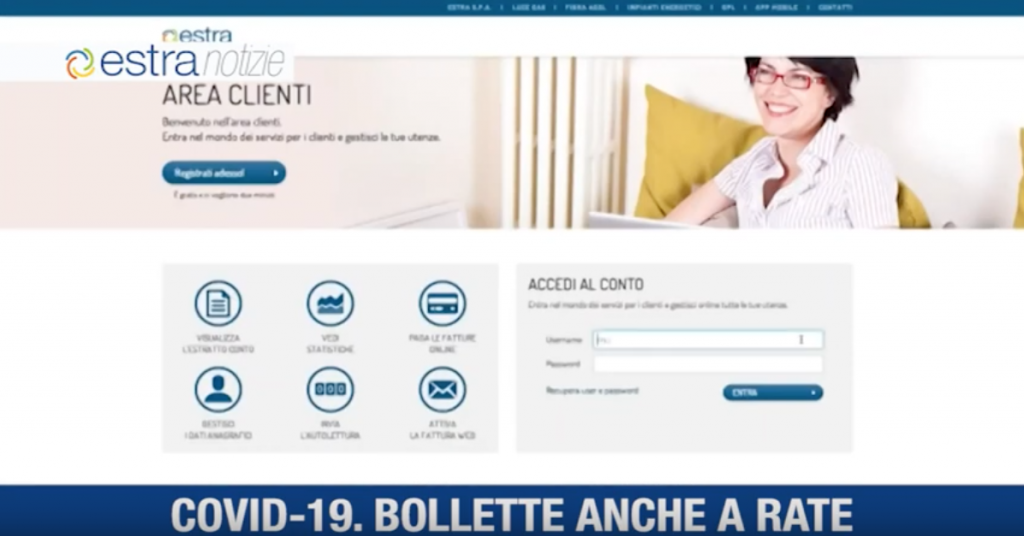Click the hero photo of smiling woman
Screen dimensions: 1024x536
point(790,142)
